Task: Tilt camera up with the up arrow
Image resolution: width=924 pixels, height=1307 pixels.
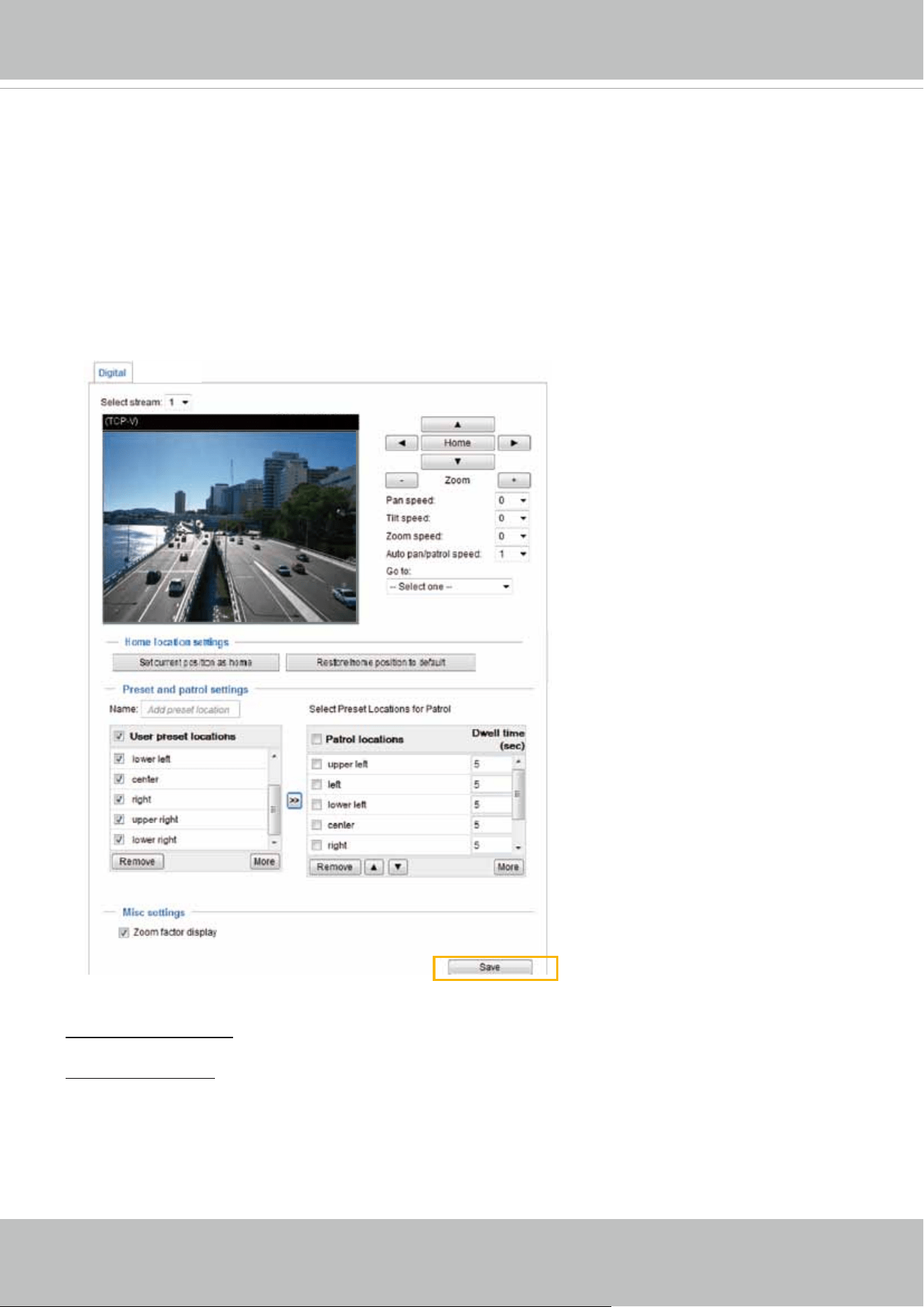Action: click(x=458, y=424)
